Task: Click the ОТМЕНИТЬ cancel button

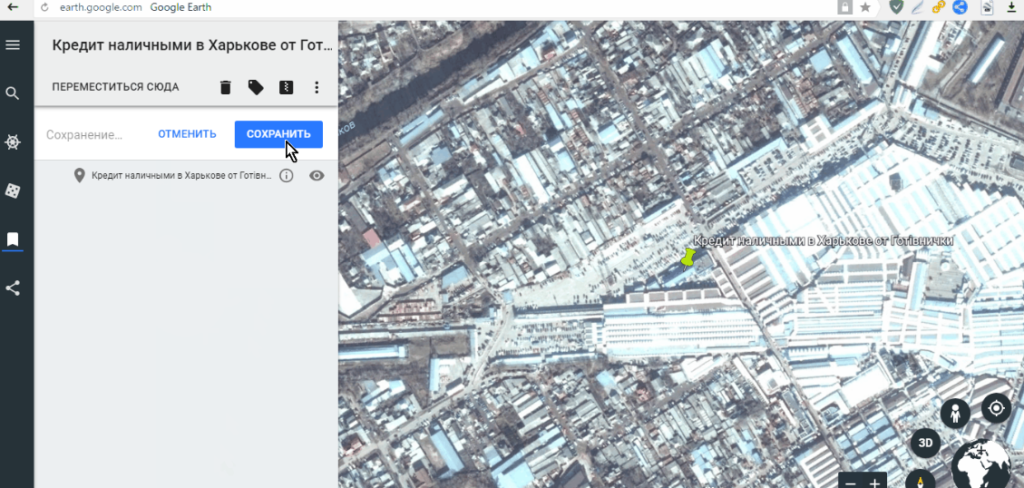Action: [x=187, y=134]
